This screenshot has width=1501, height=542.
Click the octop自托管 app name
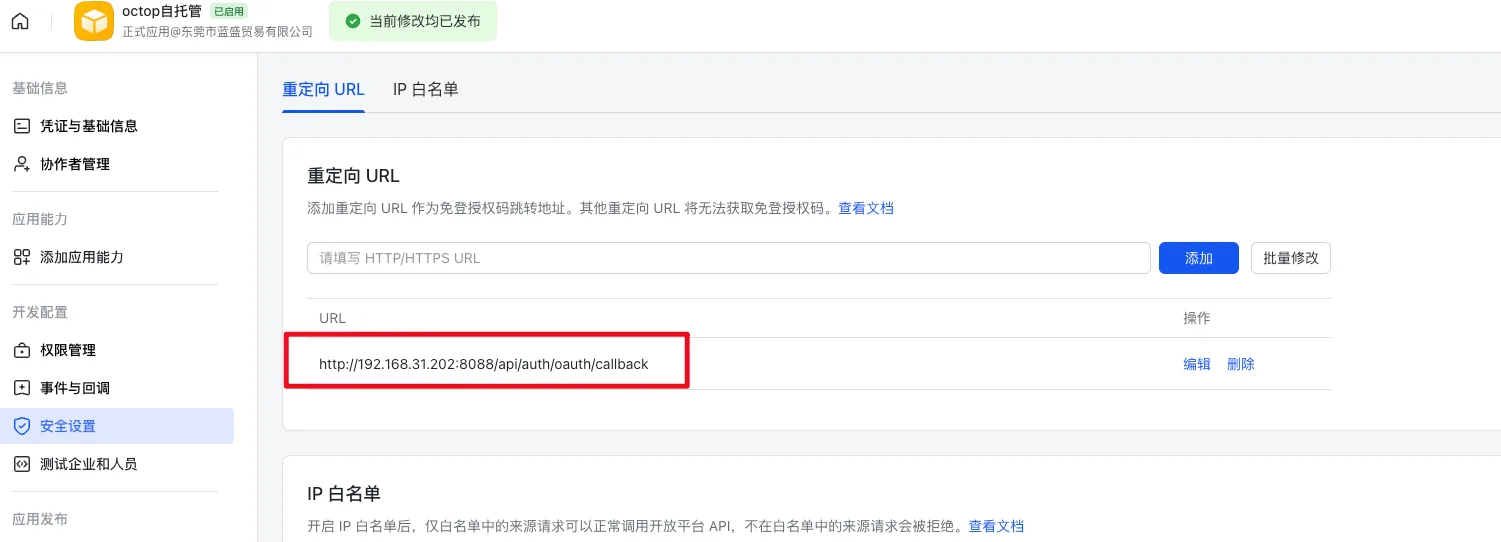(162, 11)
